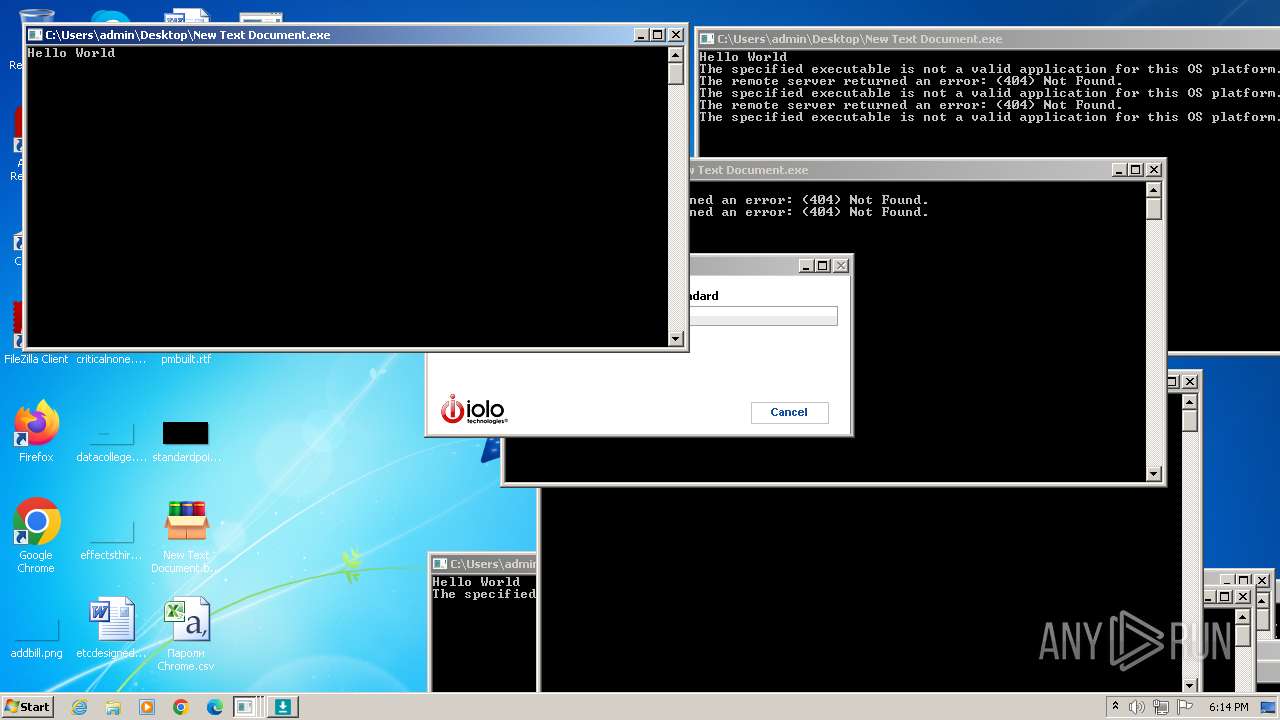Open the front console's system menu icon
The image size is (1280, 720).
[x=35, y=35]
